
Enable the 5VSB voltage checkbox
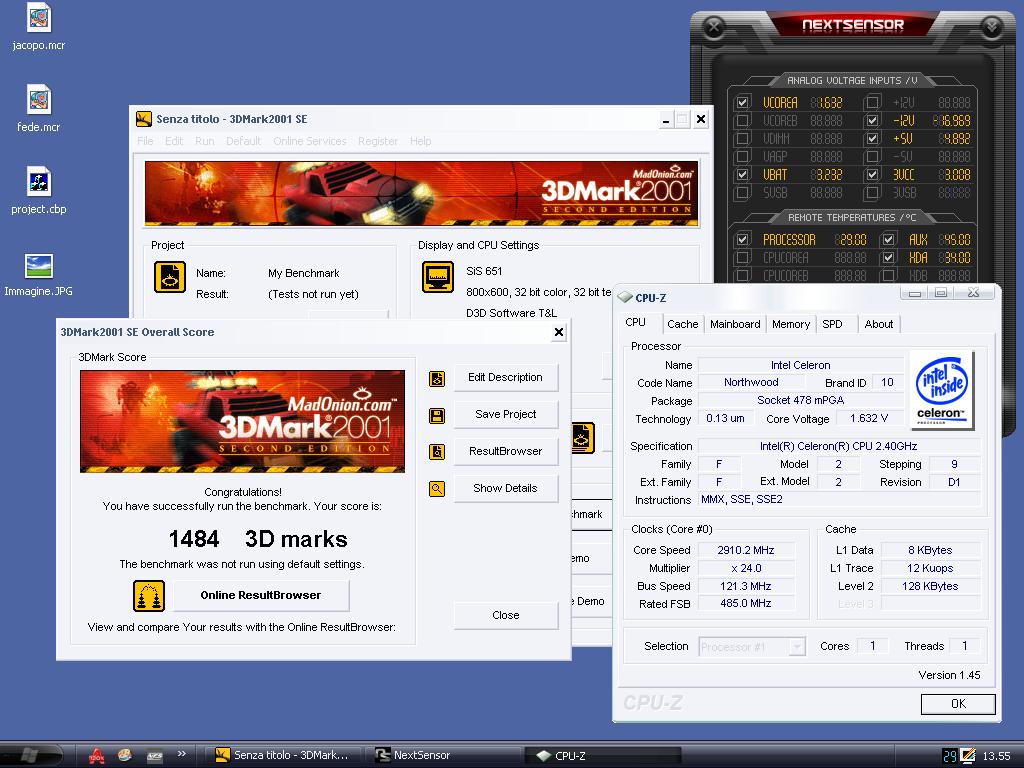pos(742,193)
